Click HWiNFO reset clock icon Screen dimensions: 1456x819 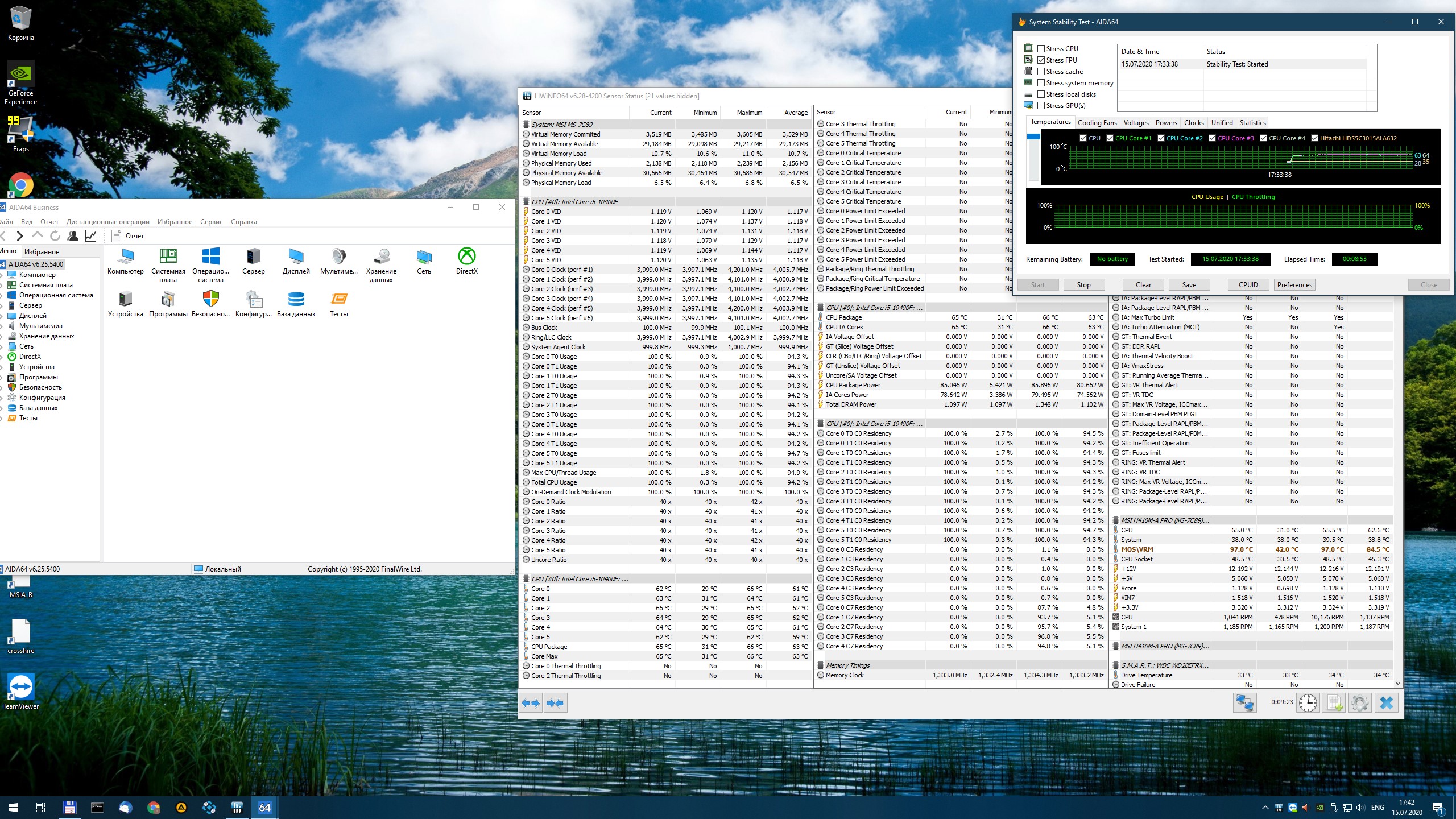(1308, 702)
